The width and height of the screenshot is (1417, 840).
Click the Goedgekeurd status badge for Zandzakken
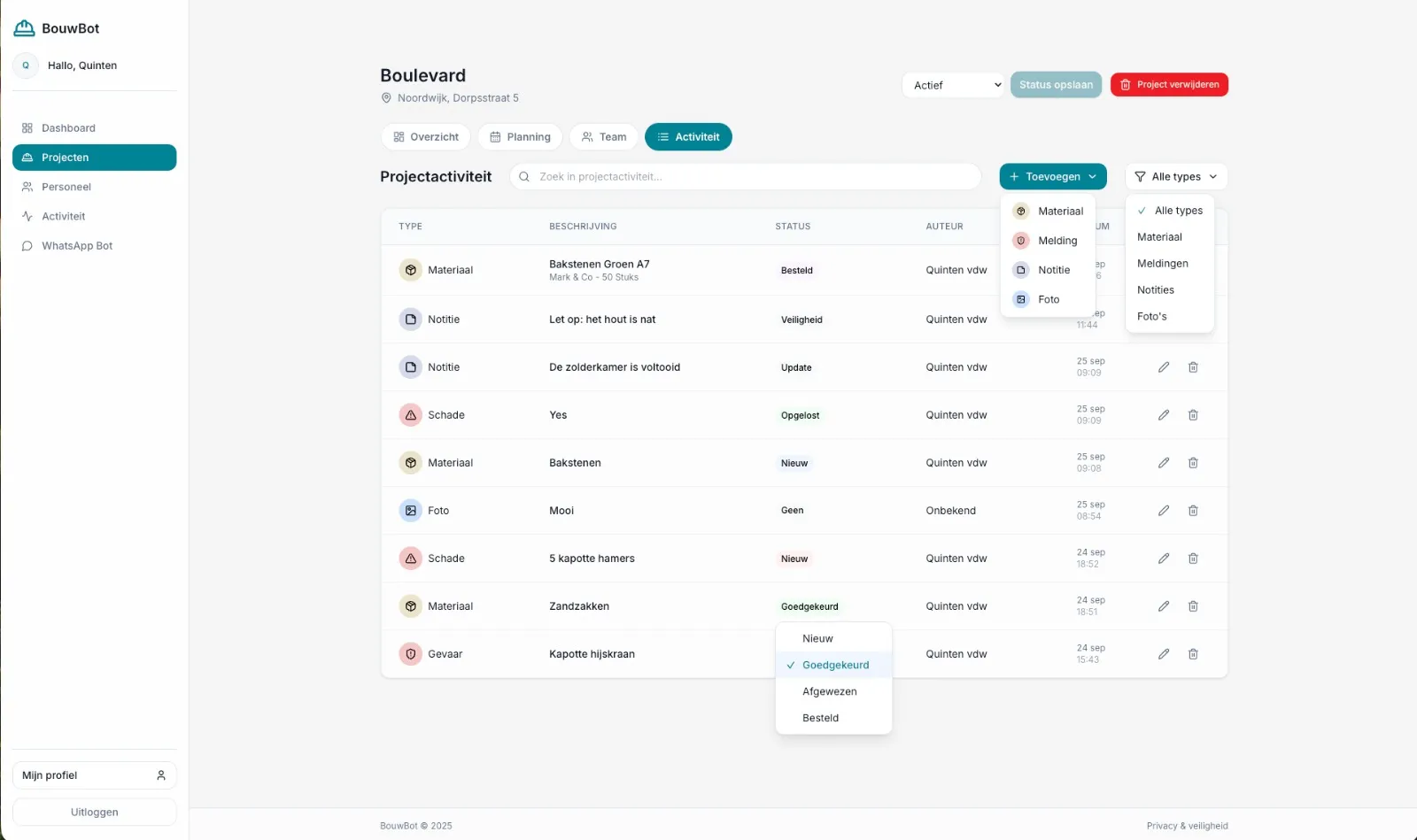[809, 606]
